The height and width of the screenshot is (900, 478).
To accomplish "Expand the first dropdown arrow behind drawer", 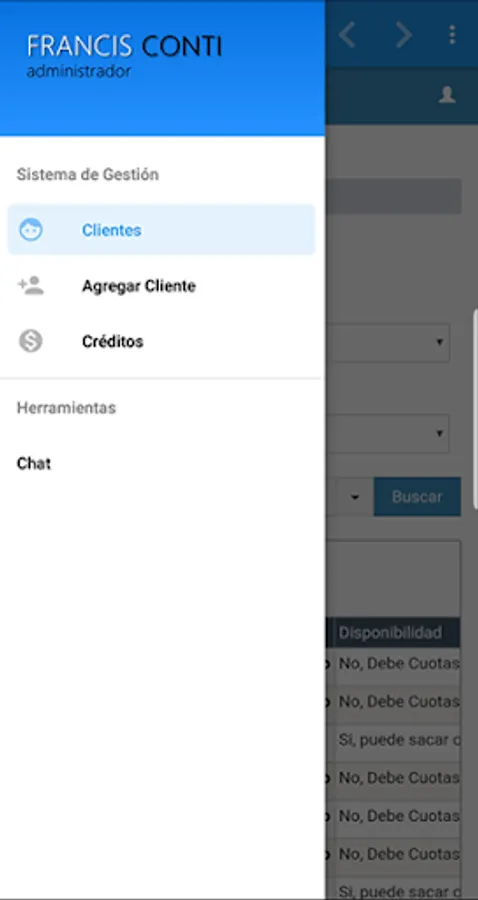I will [440, 342].
